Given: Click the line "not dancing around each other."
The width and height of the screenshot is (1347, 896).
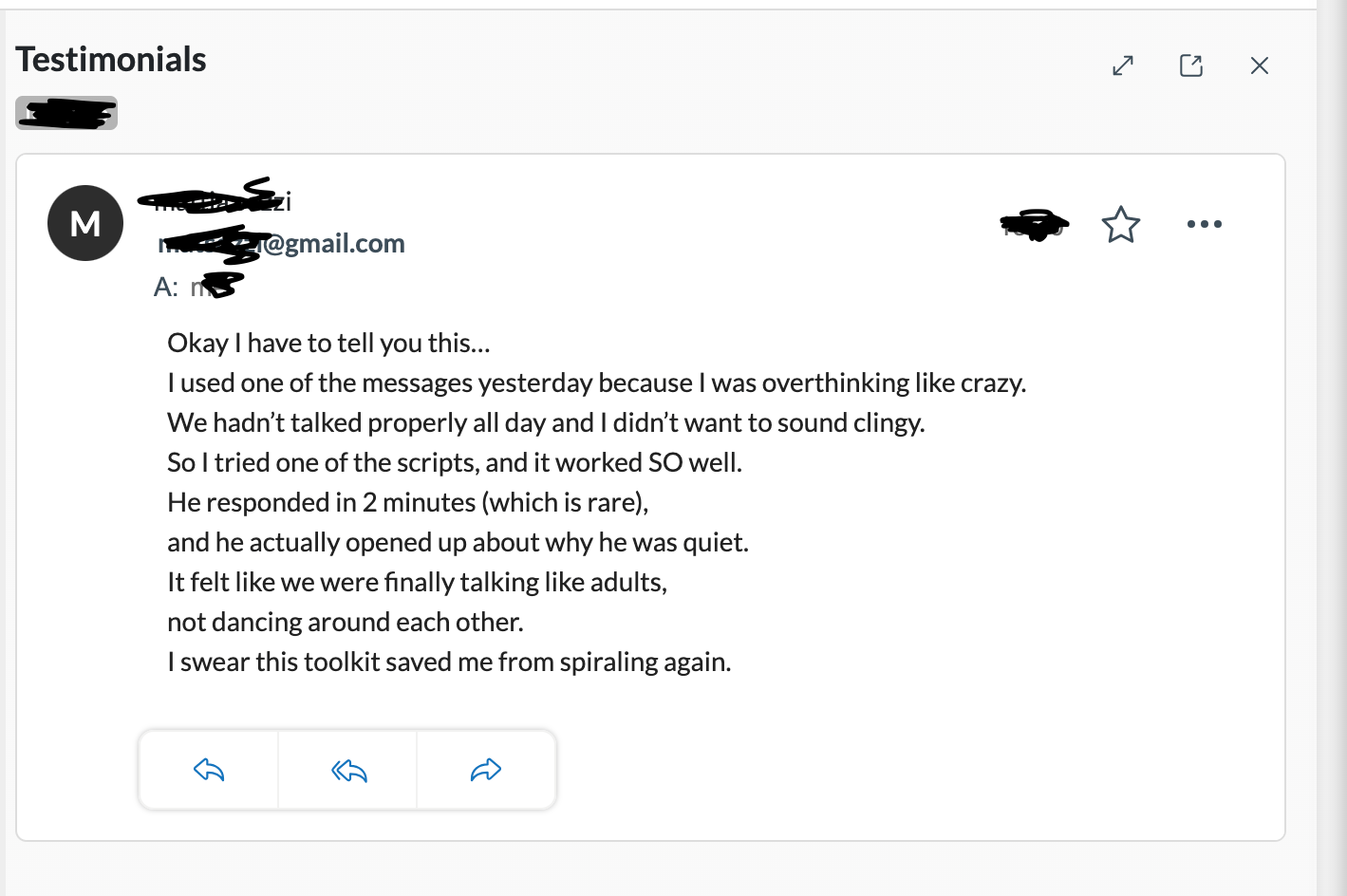Looking at the screenshot, I should pyautogui.click(x=346, y=622).
